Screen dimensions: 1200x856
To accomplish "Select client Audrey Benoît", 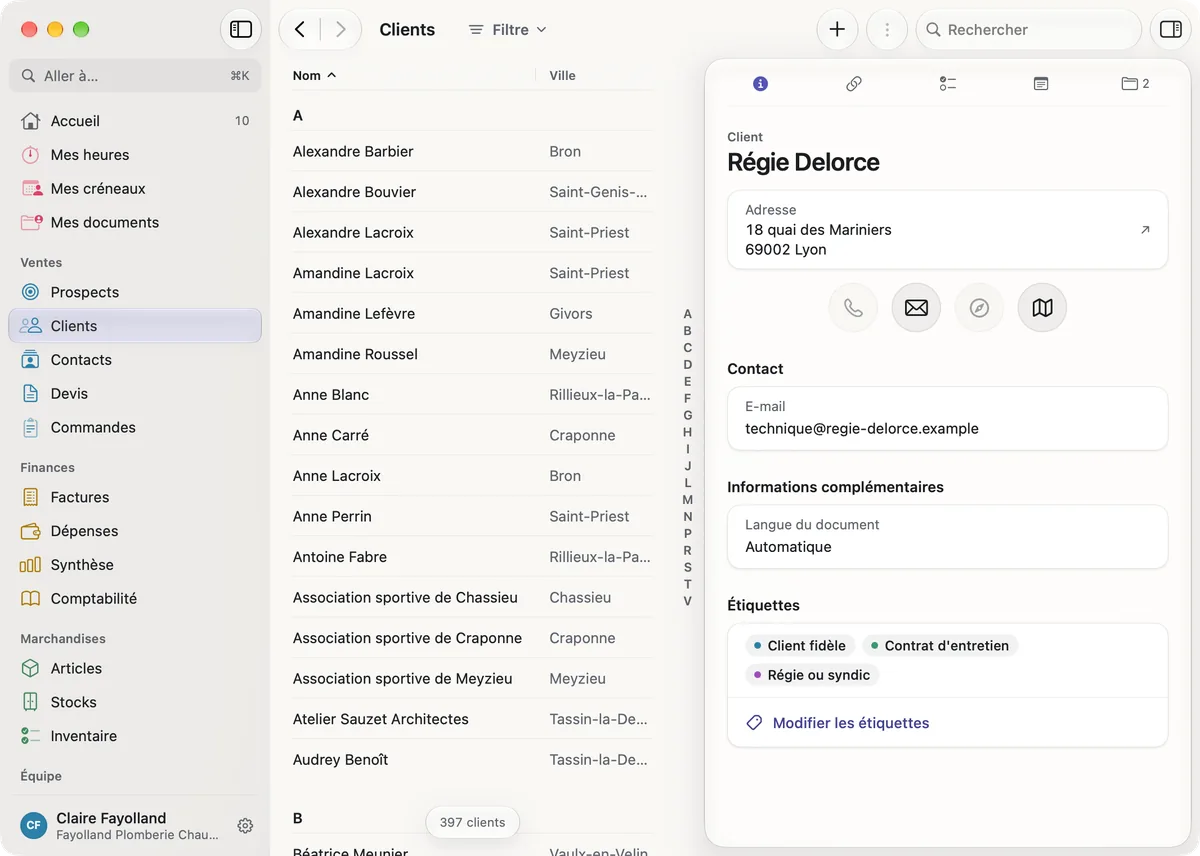I will (x=472, y=760).
